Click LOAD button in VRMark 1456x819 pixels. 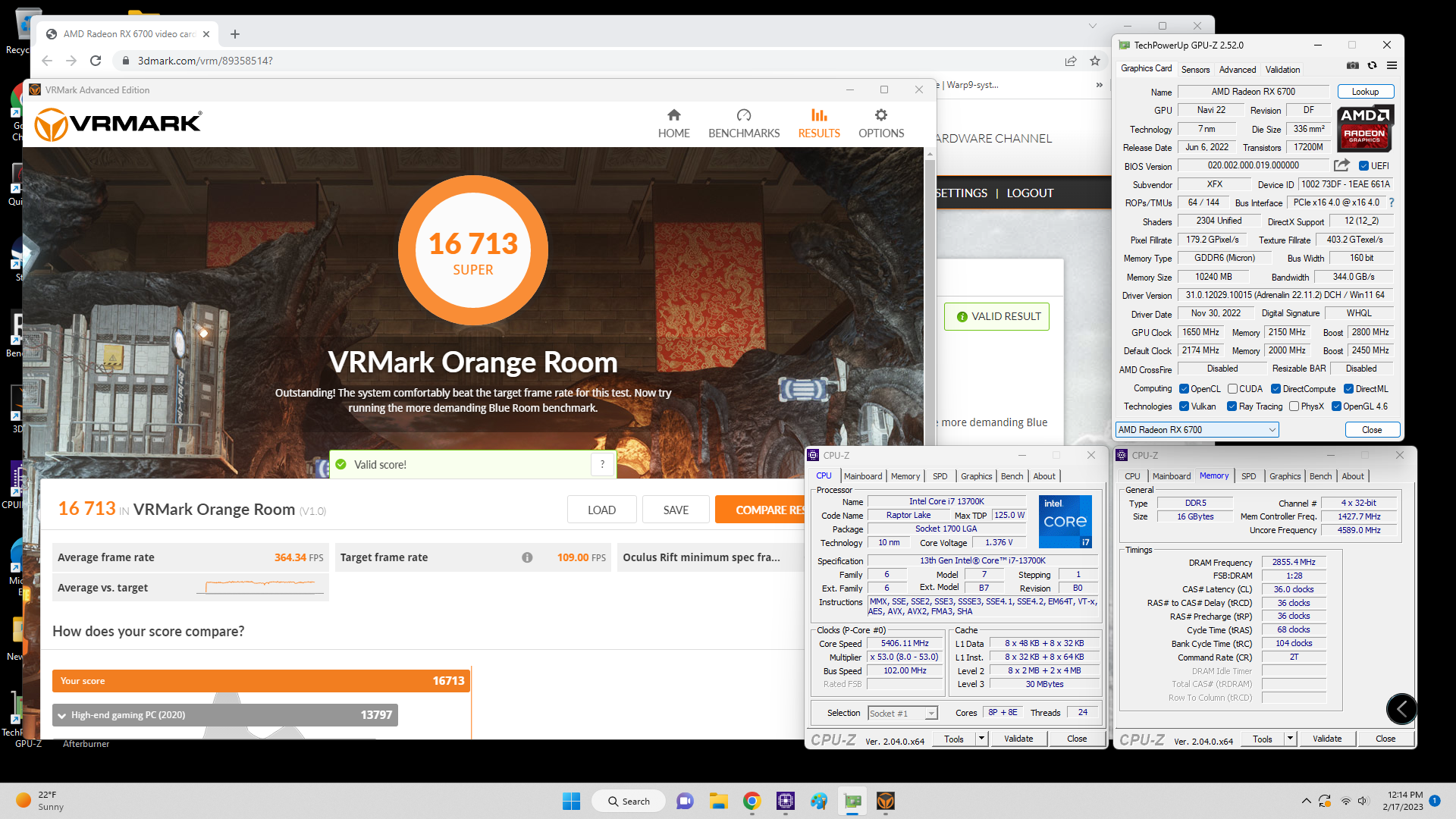(x=601, y=510)
